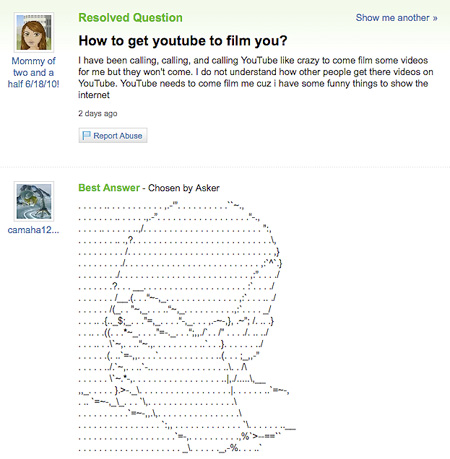Click the question title about youtube filming

[x=183, y=41]
